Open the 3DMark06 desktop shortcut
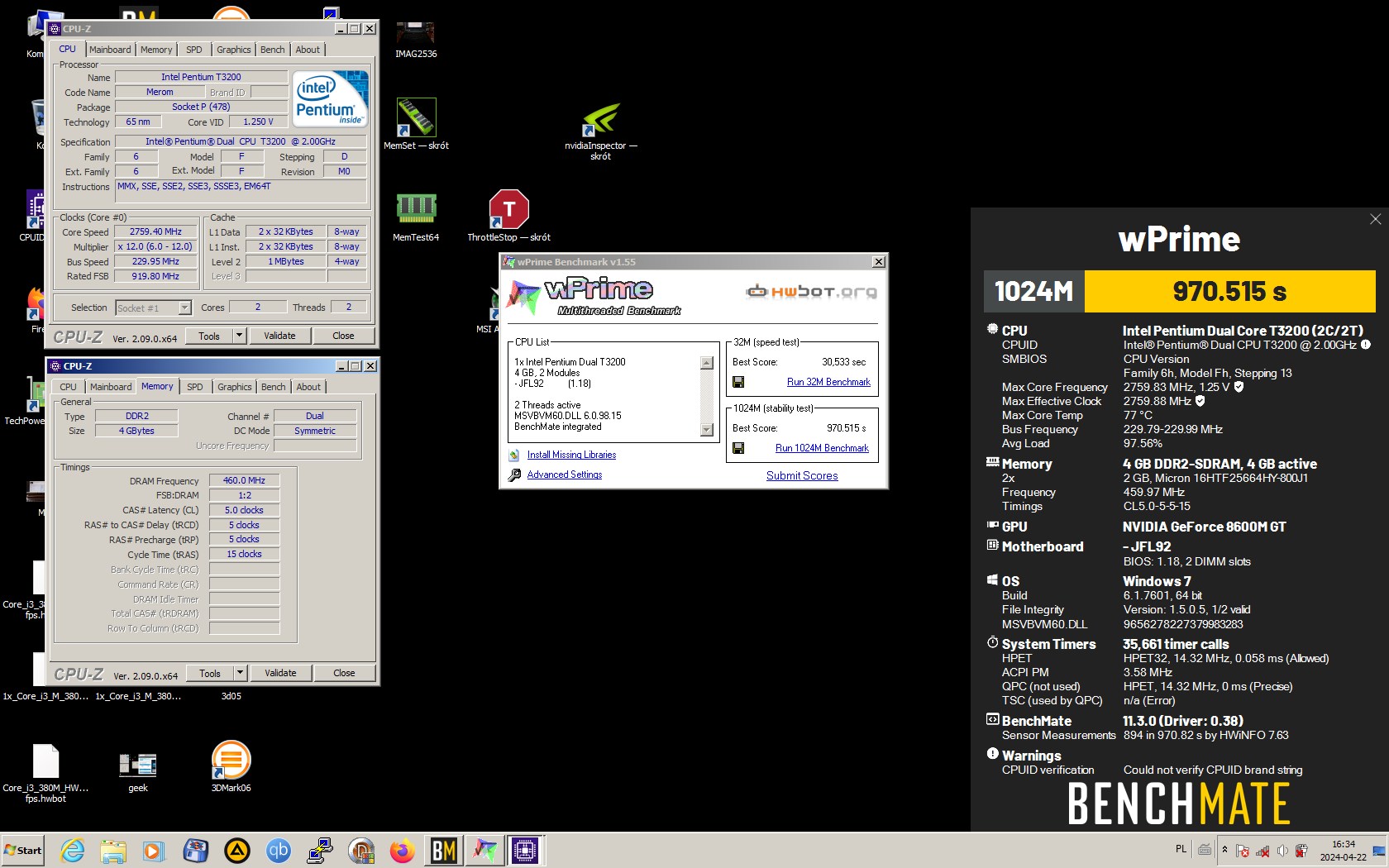This screenshot has height=868, width=1389. point(231,767)
